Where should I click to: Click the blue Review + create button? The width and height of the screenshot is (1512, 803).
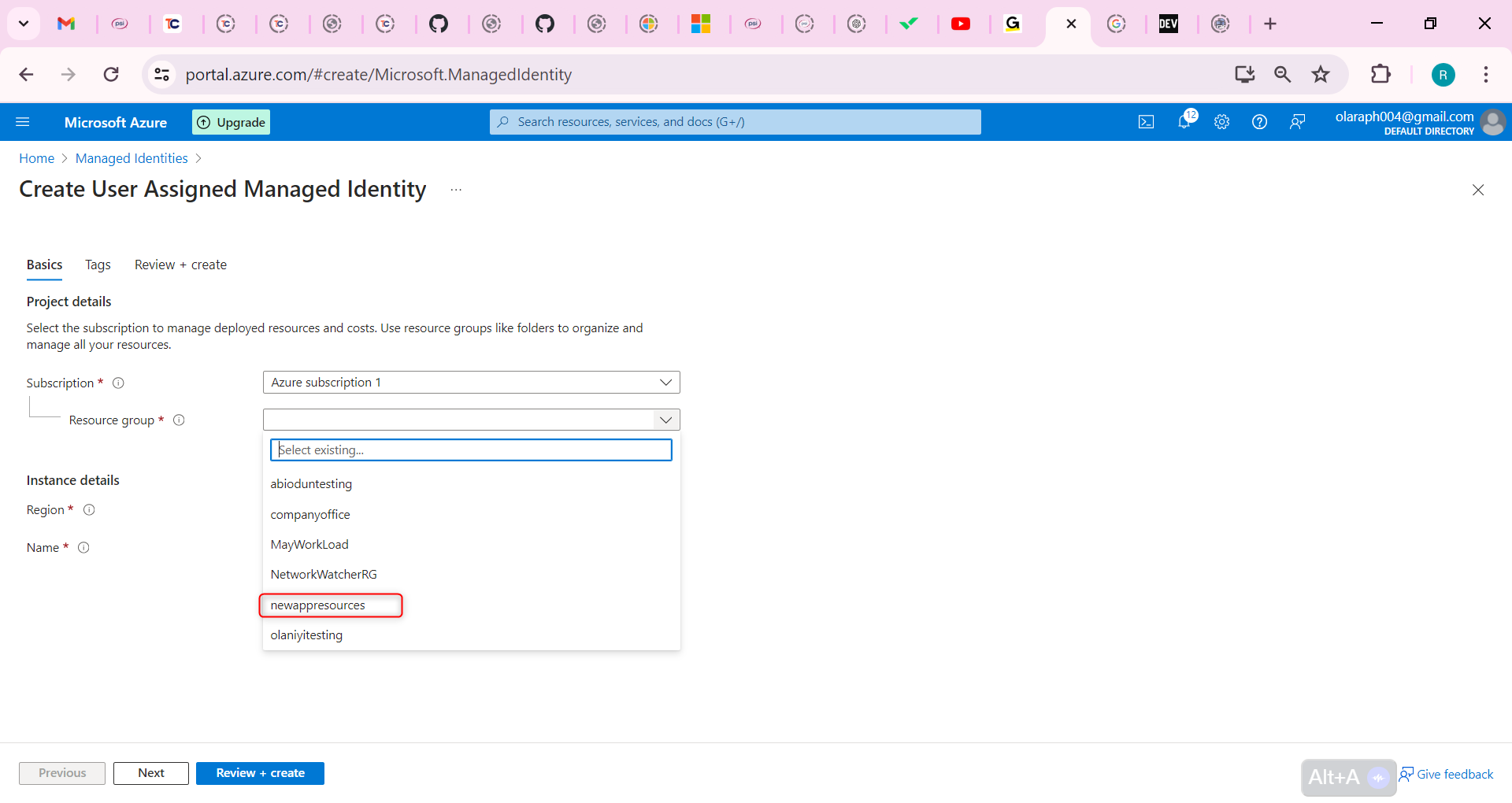(x=260, y=773)
